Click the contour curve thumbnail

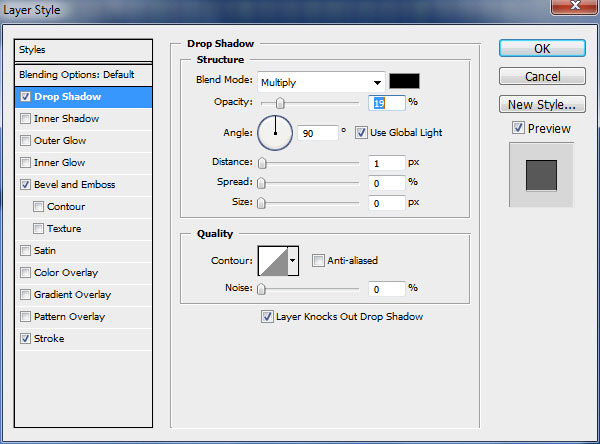coord(273,261)
